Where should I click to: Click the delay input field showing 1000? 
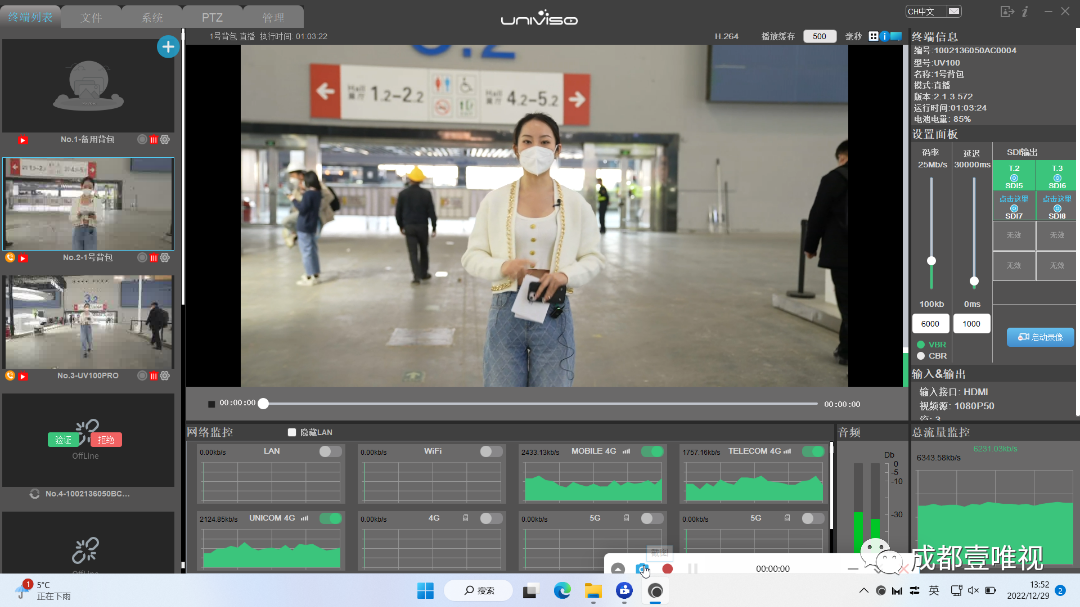[x=972, y=324]
